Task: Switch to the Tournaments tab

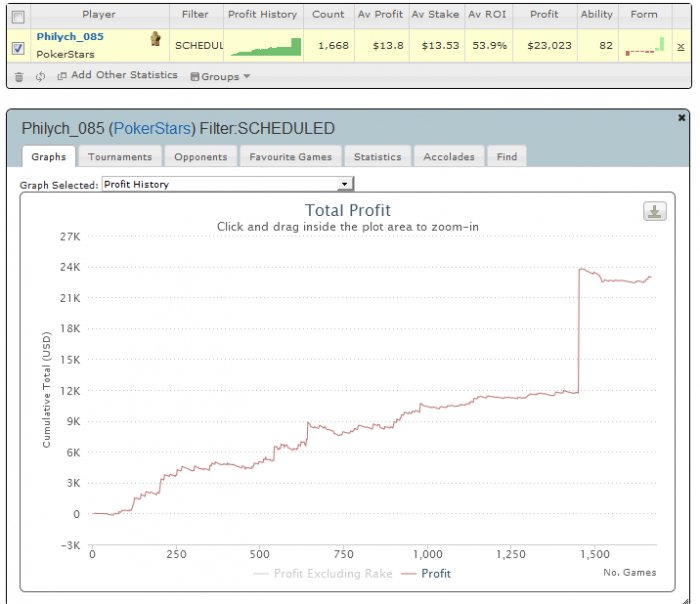Action: click(120, 156)
